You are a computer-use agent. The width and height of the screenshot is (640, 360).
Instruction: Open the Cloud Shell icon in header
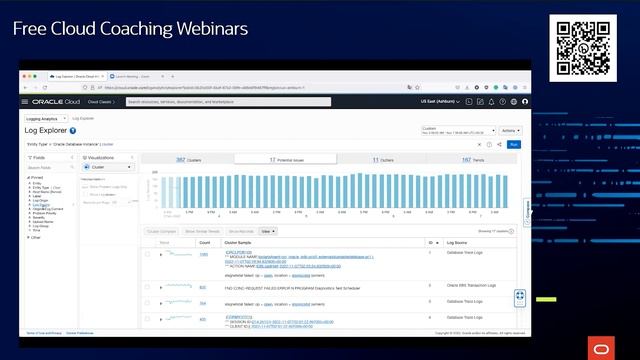[469, 102]
